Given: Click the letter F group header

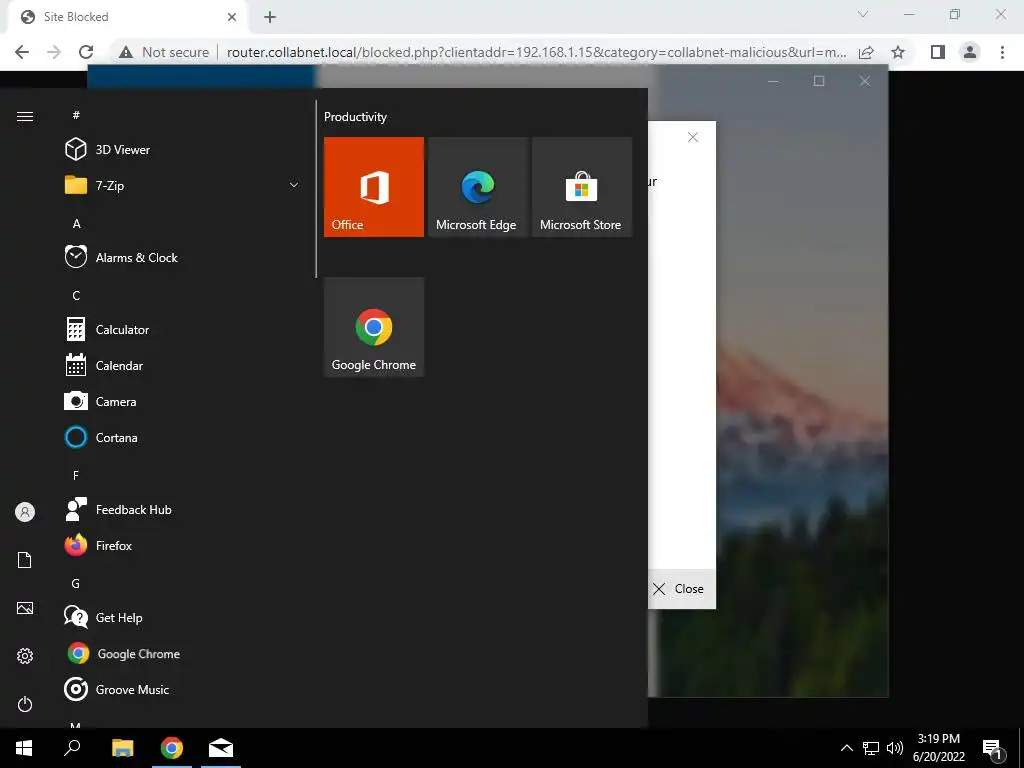Looking at the screenshot, I should [x=76, y=475].
